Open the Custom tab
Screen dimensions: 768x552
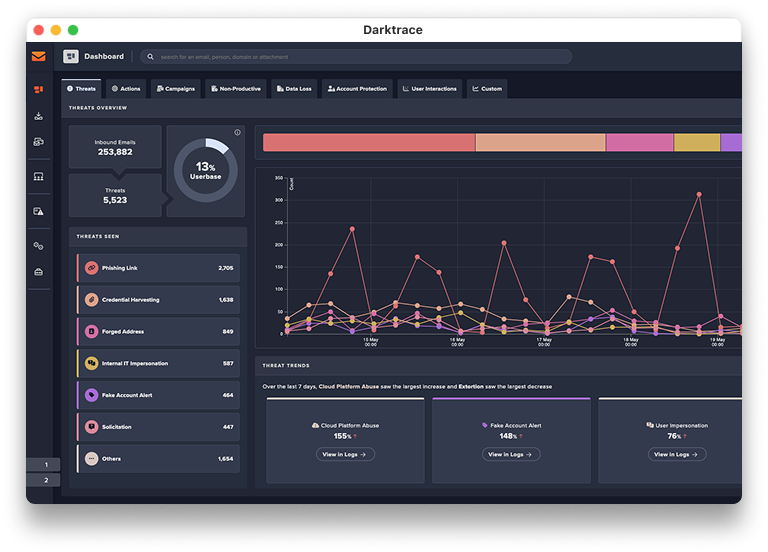click(487, 89)
